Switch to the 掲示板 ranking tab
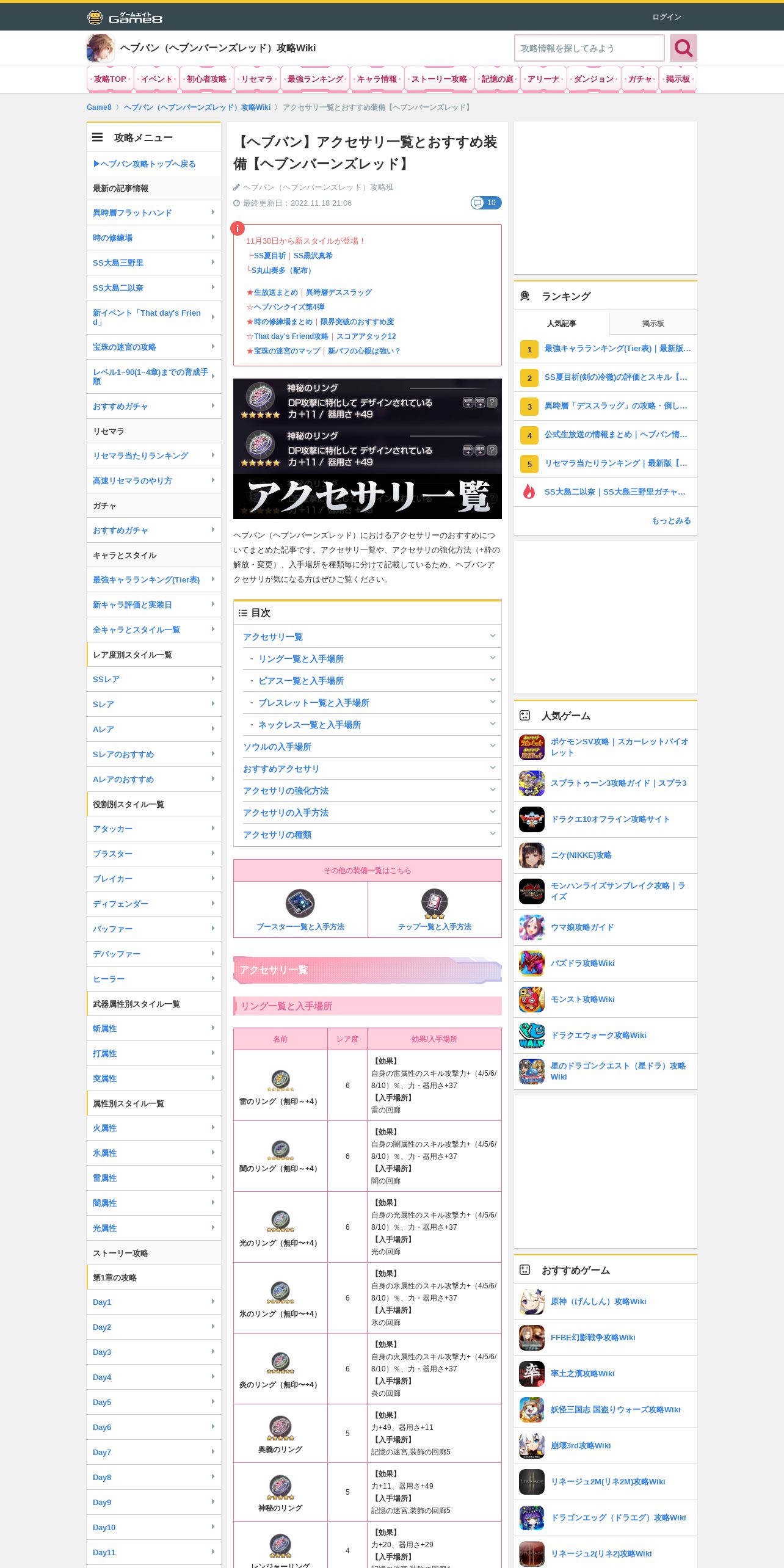Screen dimensions: 784x1568 [653, 323]
